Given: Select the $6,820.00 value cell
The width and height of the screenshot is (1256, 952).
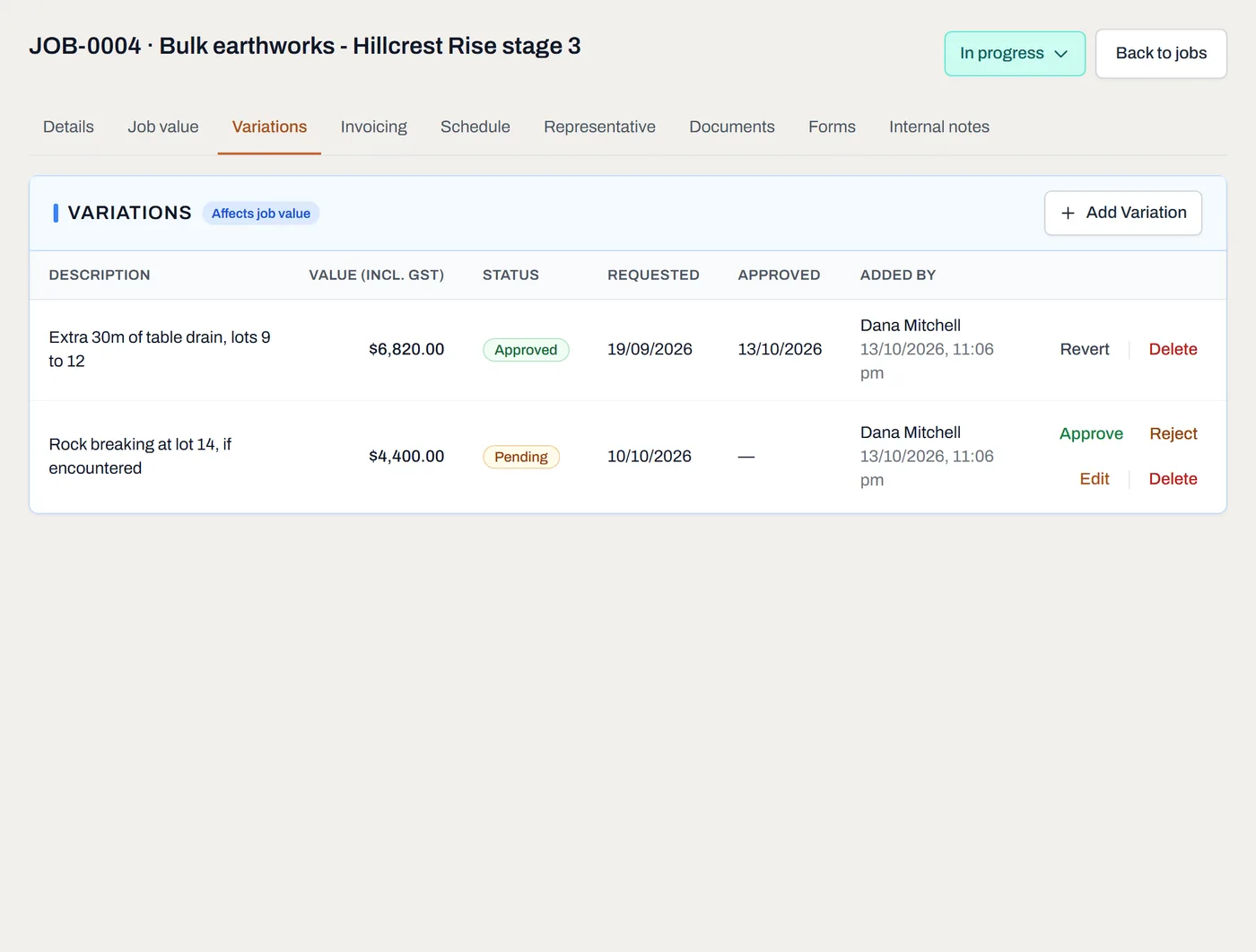Looking at the screenshot, I should coord(406,349).
